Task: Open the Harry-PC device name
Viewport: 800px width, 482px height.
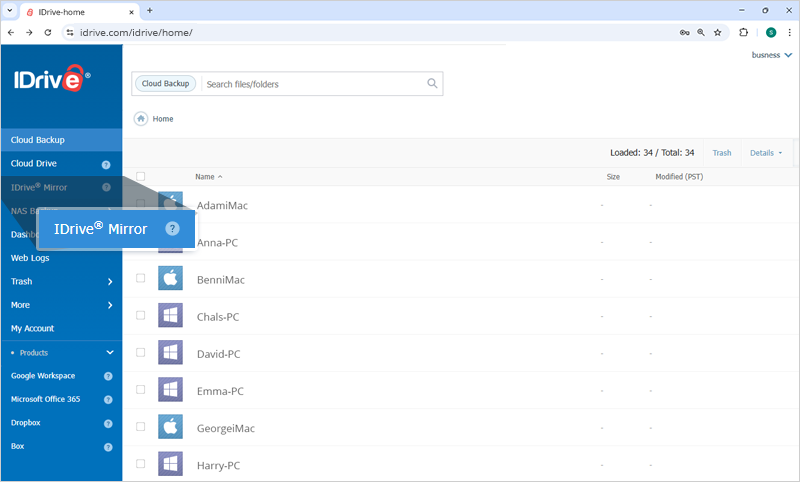Action: pyautogui.click(x=218, y=466)
